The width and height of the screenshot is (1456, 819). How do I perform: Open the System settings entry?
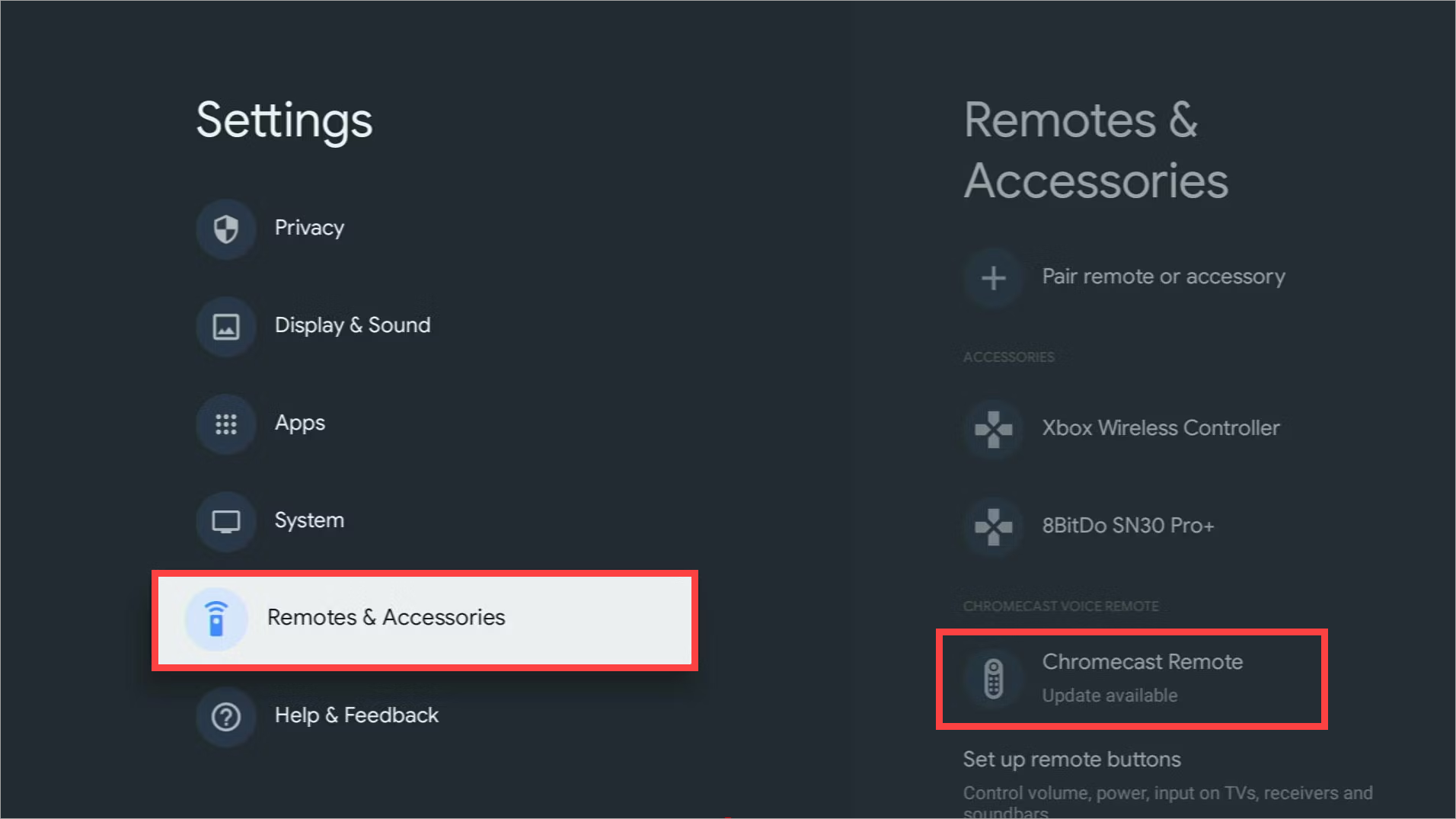[x=309, y=521]
